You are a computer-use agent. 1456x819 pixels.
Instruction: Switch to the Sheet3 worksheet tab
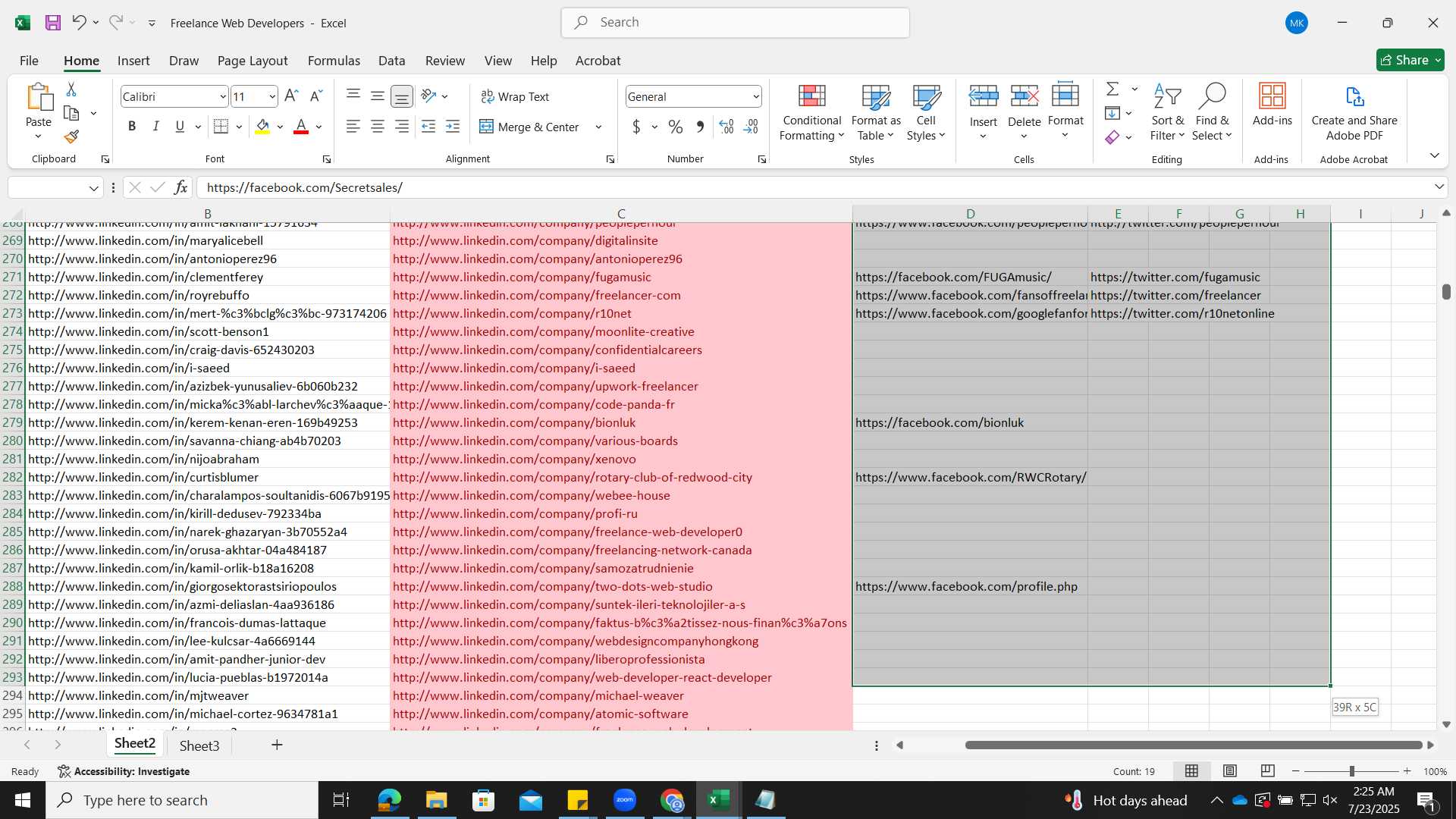coord(199,745)
